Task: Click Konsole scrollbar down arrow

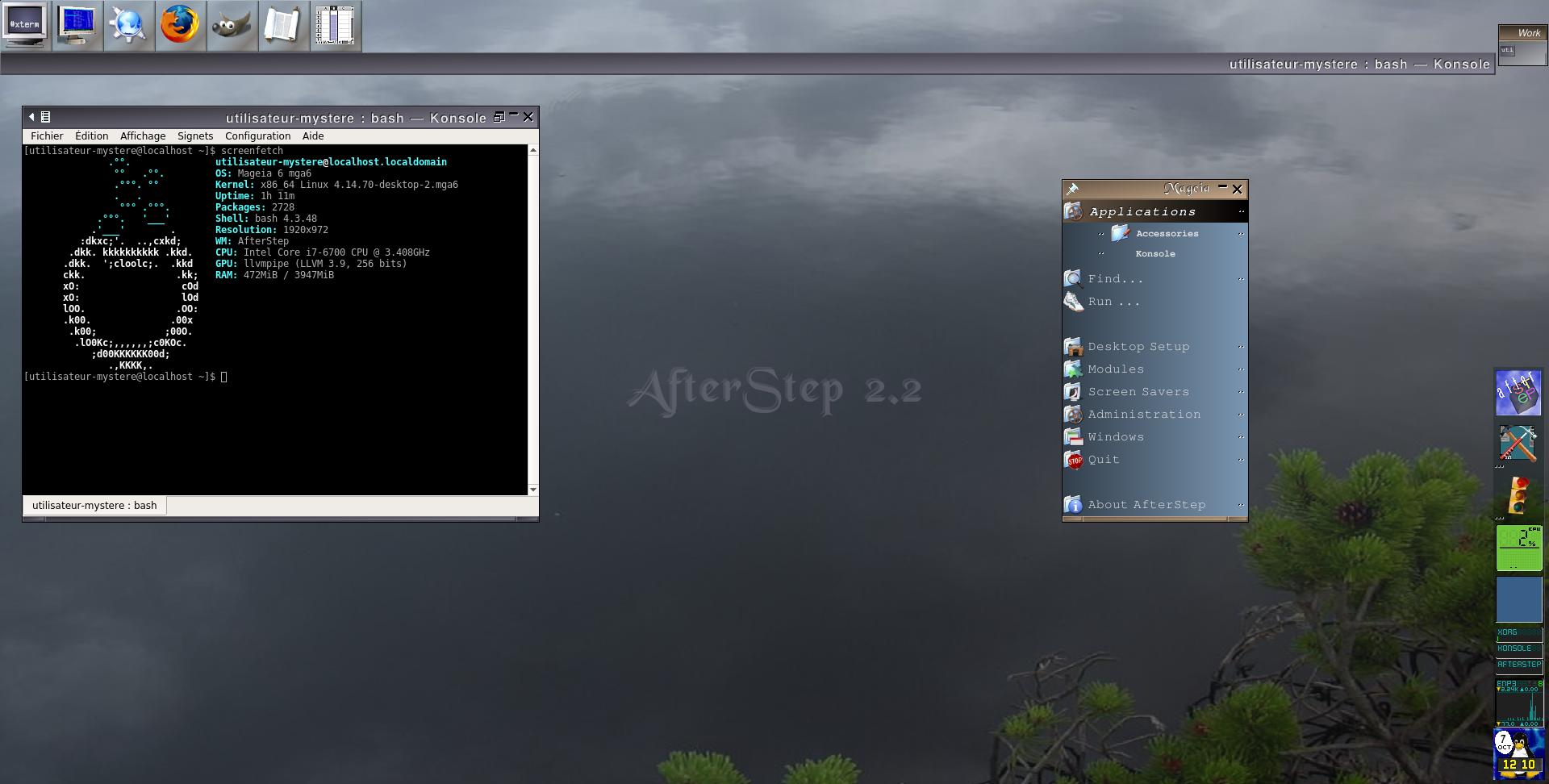Action: pos(532,490)
